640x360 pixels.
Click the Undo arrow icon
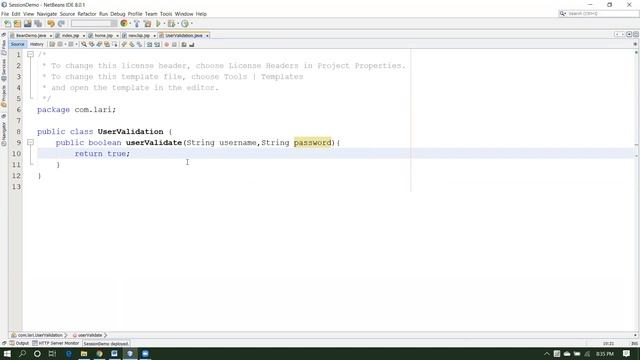click(51, 24)
